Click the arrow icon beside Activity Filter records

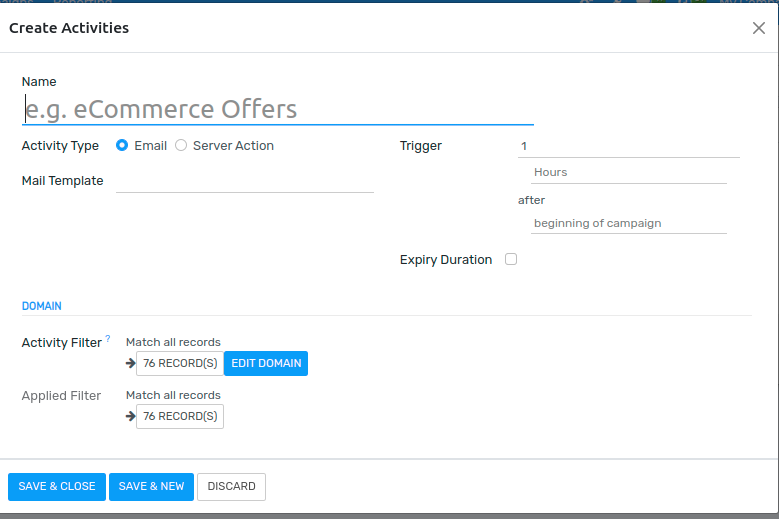(131, 364)
